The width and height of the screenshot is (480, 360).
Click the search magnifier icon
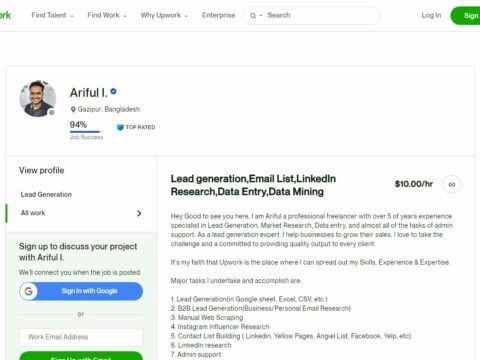[x=253, y=16]
